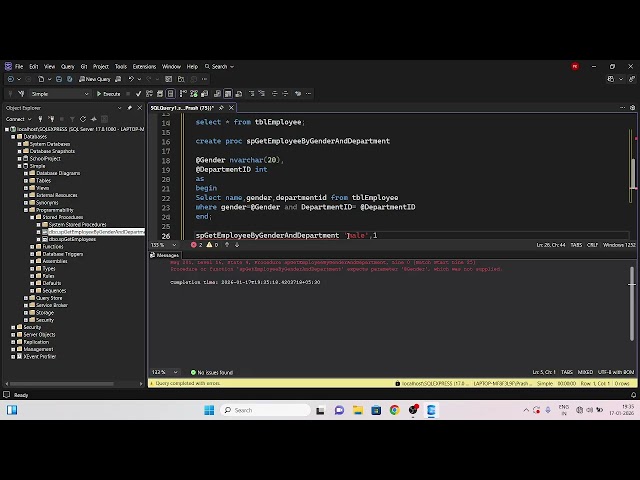The width and height of the screenshot is (640, 480).
Task: Click the Undo icon in the standard toolbar
Action: 131,79
